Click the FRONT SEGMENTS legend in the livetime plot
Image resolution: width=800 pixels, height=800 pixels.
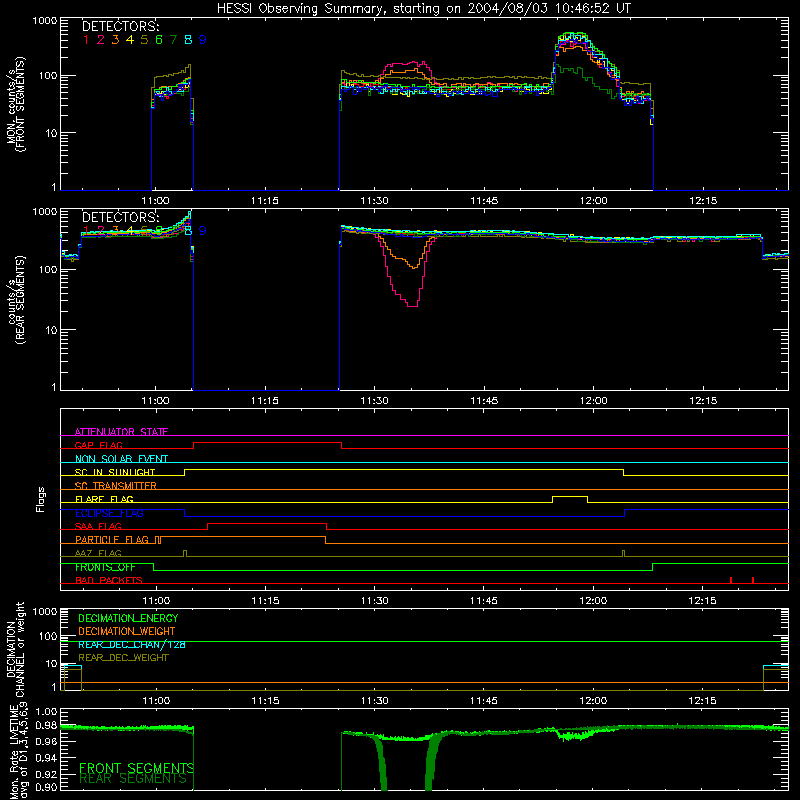tap(136, 768)
